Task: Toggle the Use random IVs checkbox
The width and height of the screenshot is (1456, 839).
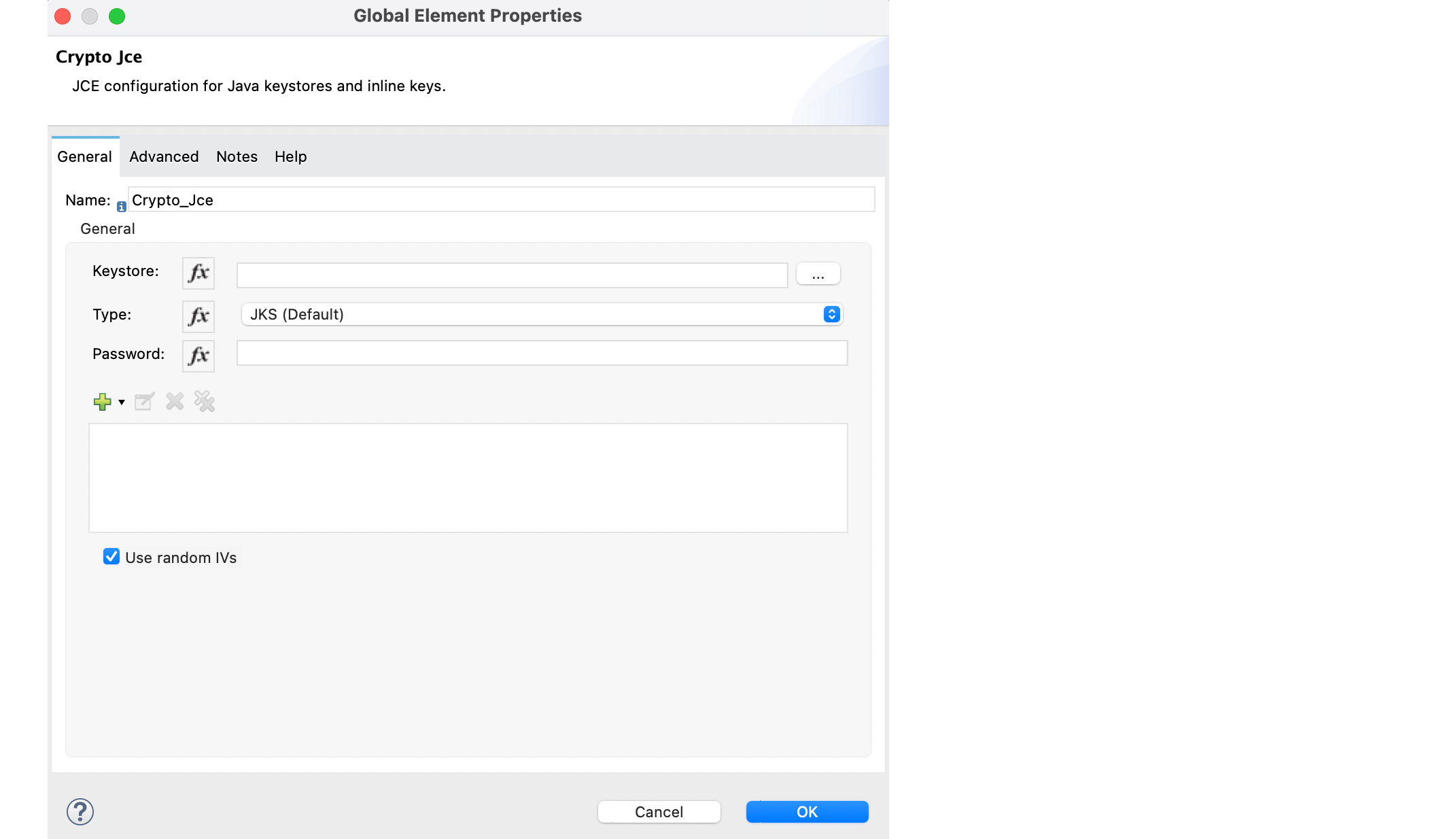Action: click(111, 557)
